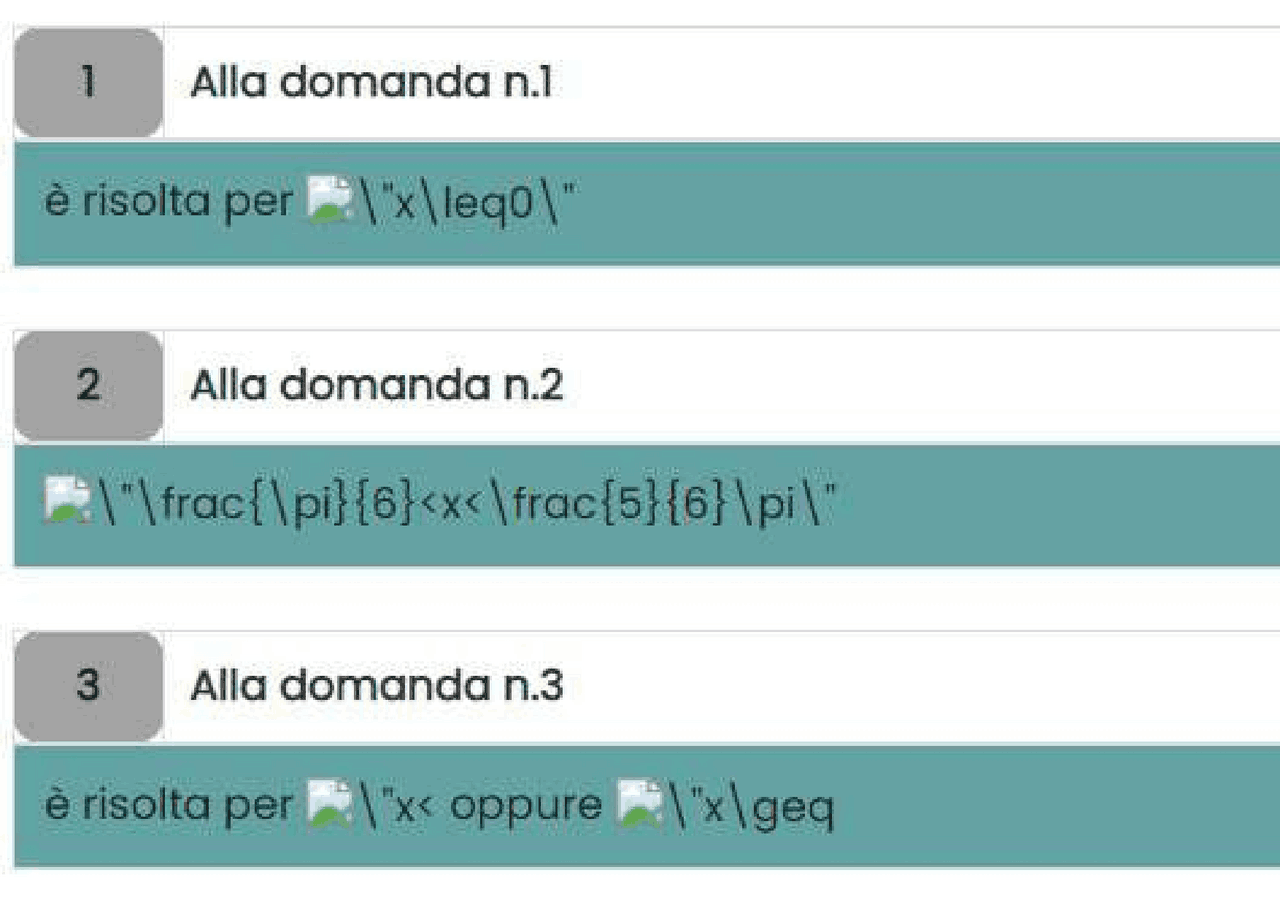Click the teal answer box for question 2
The width and height of the screenshot is (1280, 905).
(x=647, y=505)
